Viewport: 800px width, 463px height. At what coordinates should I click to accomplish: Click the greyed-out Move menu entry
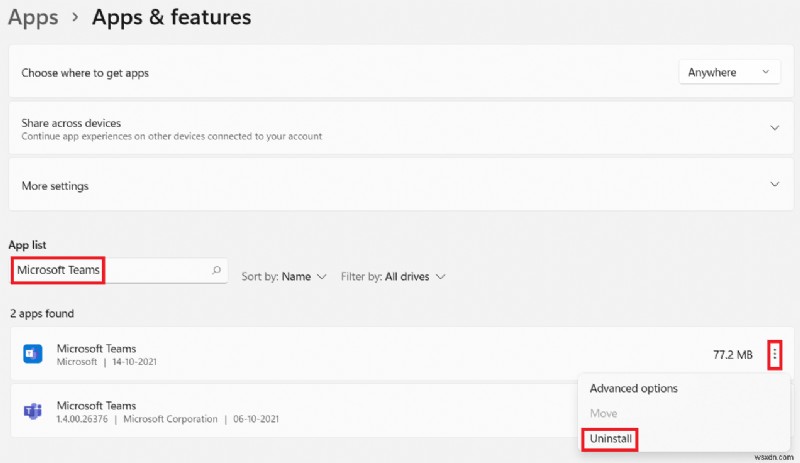[603, 413]
